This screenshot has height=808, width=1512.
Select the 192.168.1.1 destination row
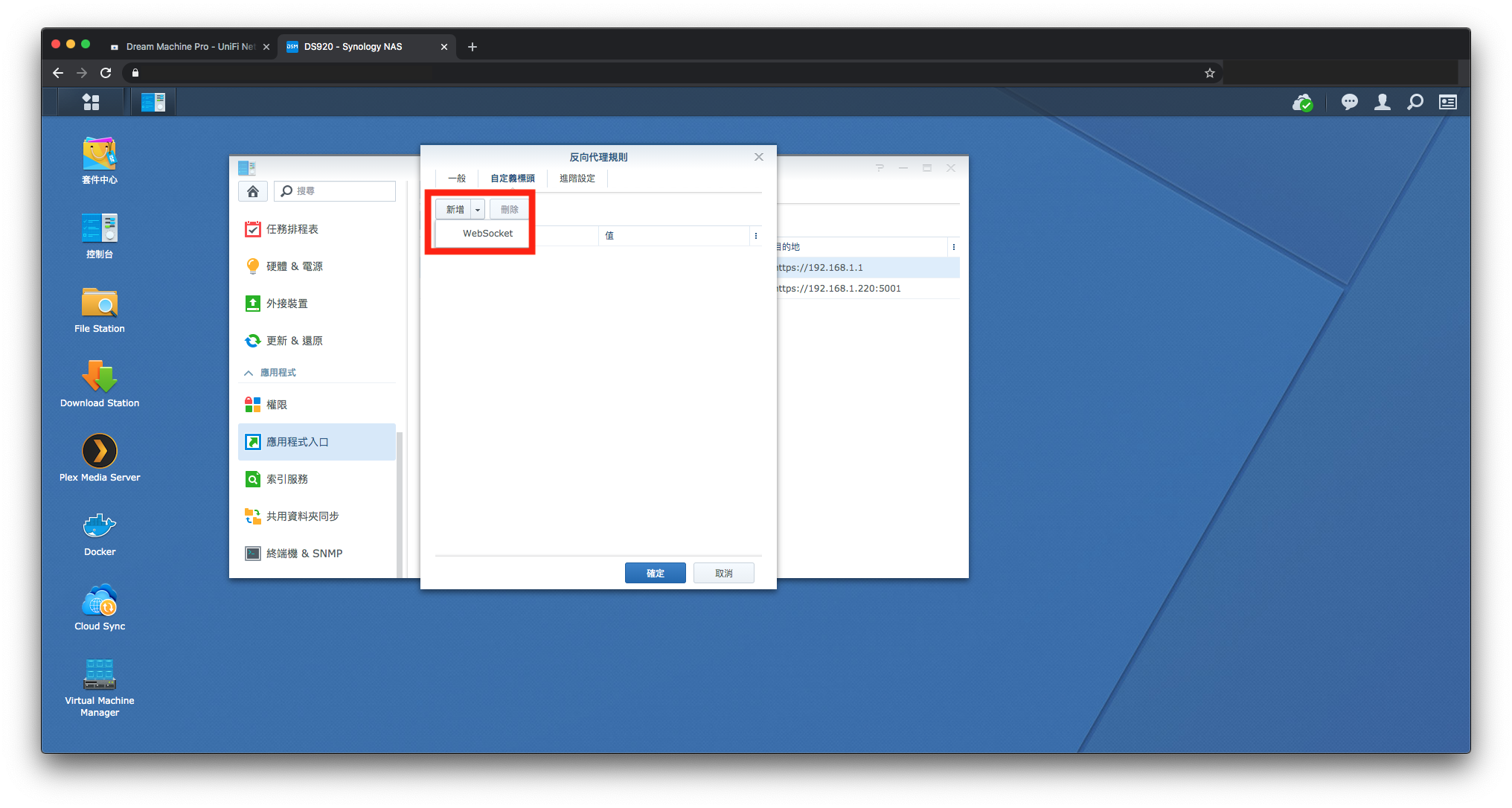click(x=868, y=268)
